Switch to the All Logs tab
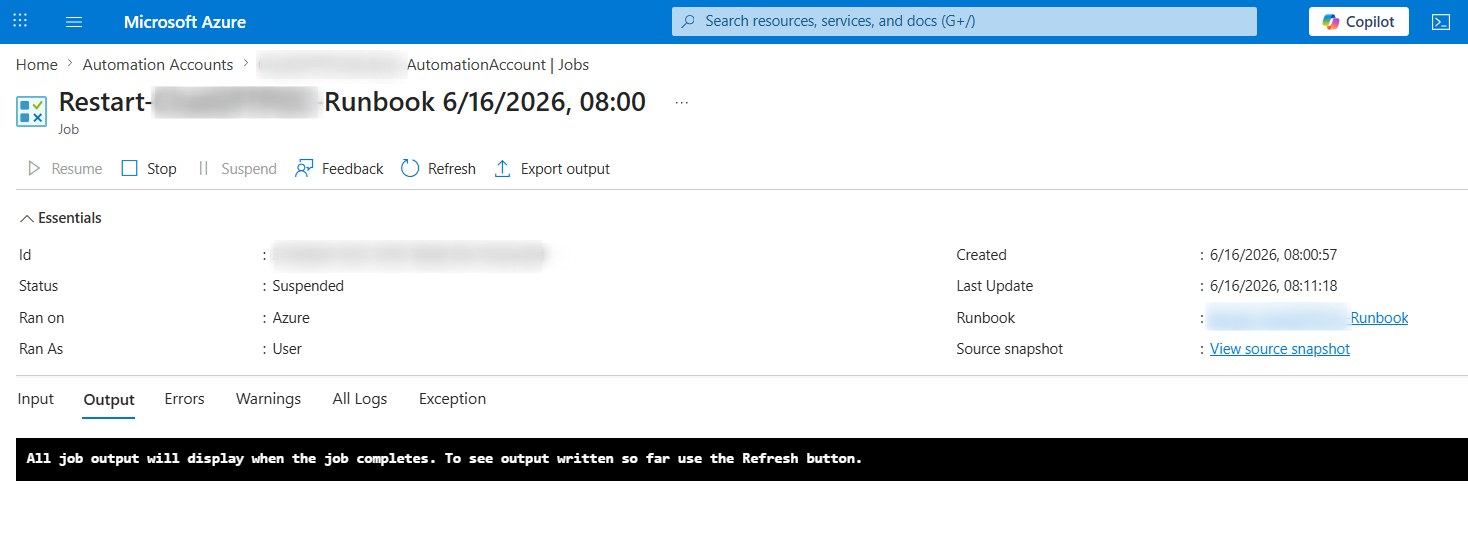The width and height of the screenshot is (1468, 551). [360, 399]
